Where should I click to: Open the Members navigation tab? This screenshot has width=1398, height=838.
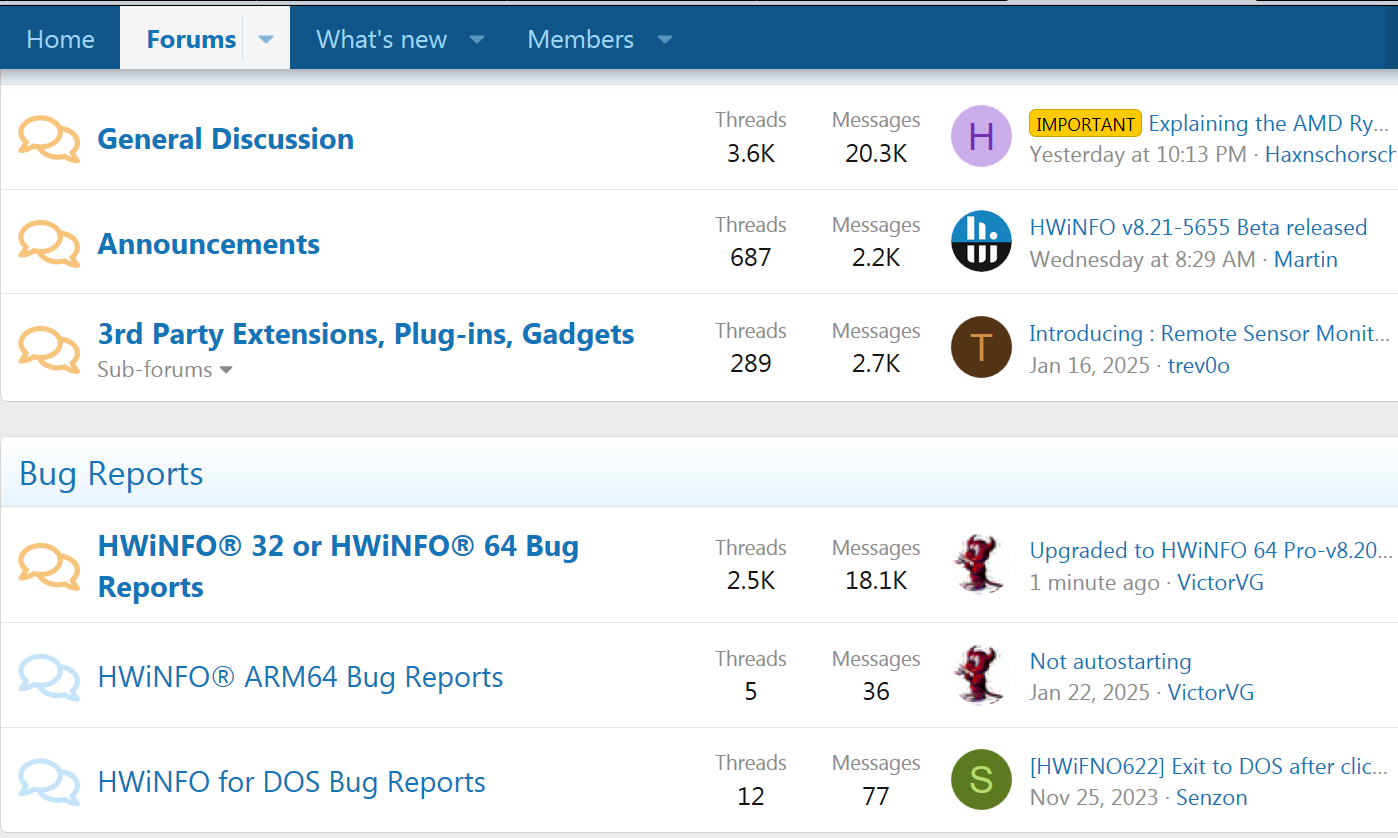pyautogui.click(x=580, y=40)
